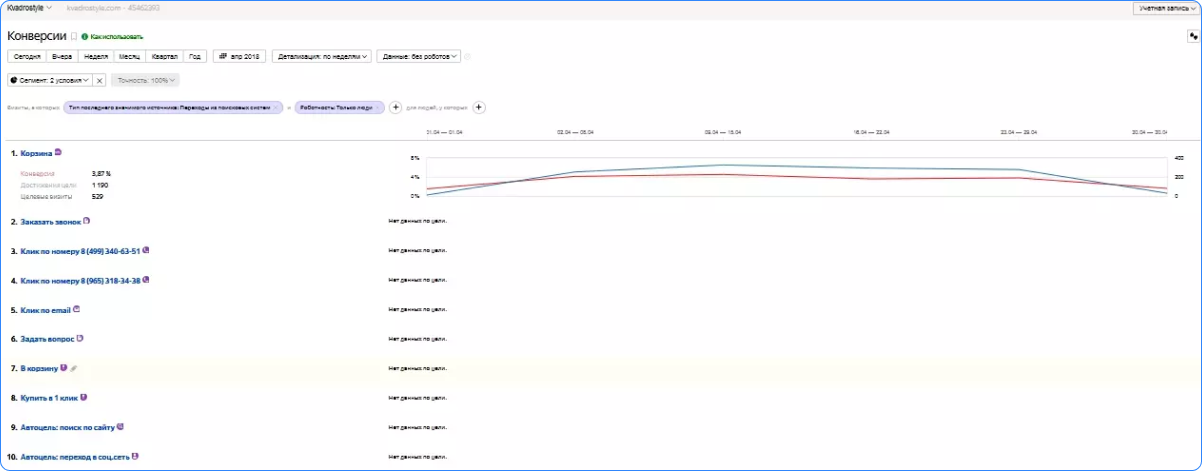Open Данные: без роботов dropdown
The image size is (1202, 471).
point(420,57)
